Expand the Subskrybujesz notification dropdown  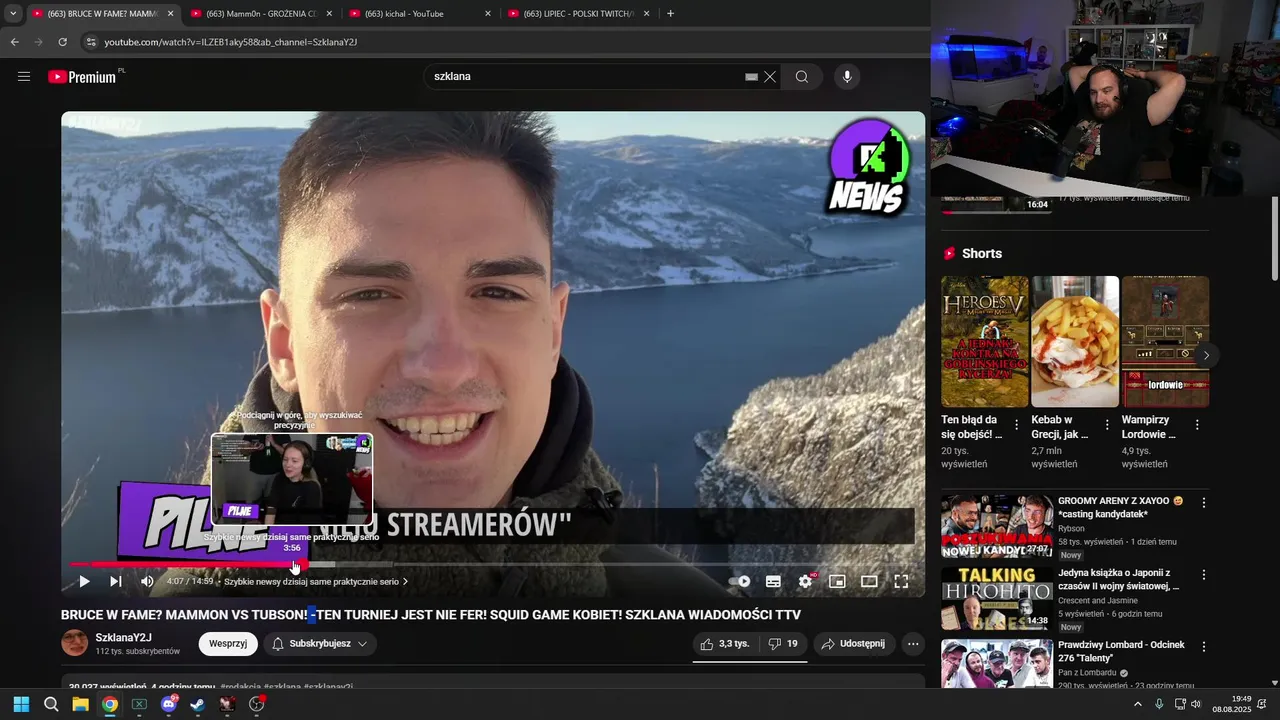(320, 644)
